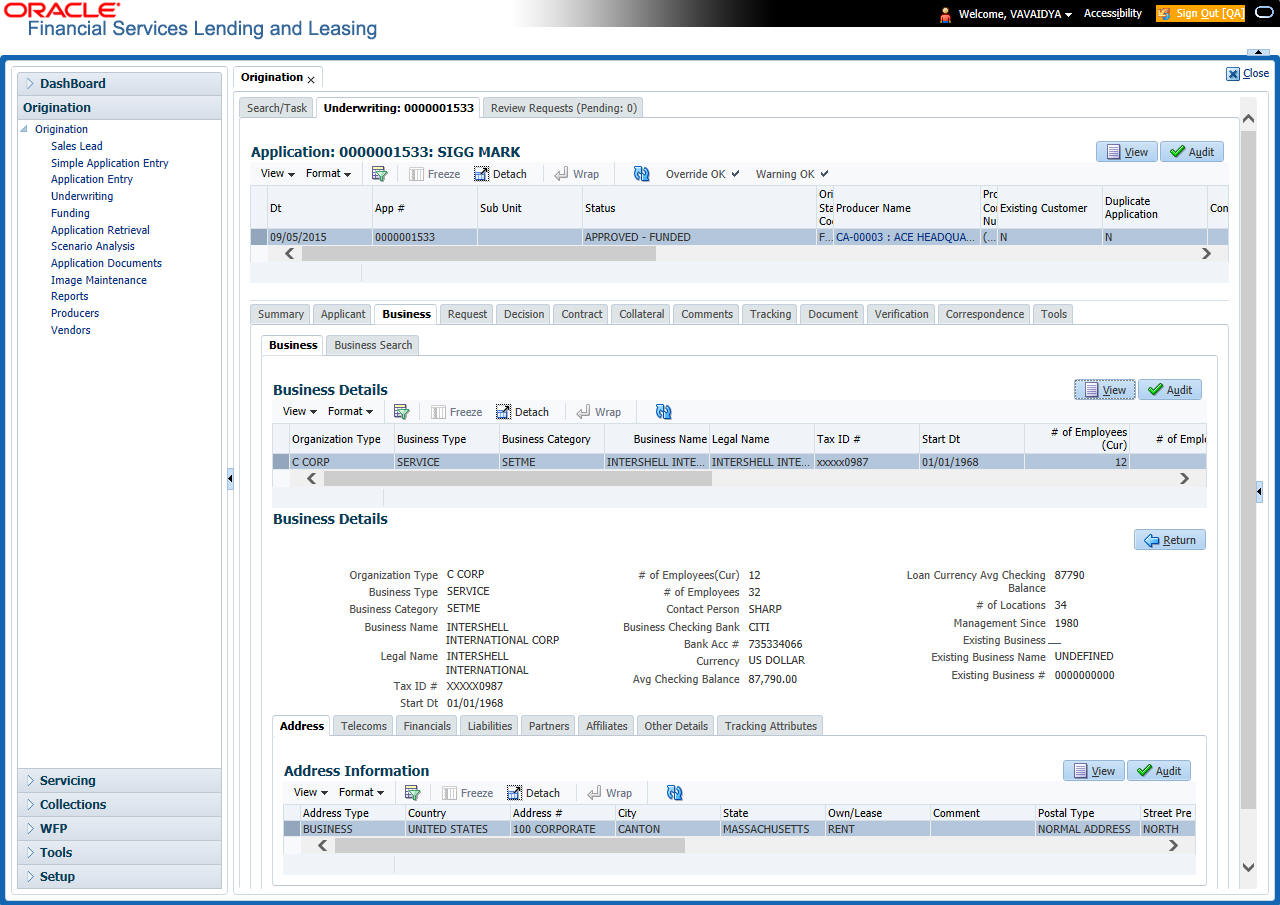Switch to the Applicant tab
Screen dimensions: 1280x905
(343, 314)
